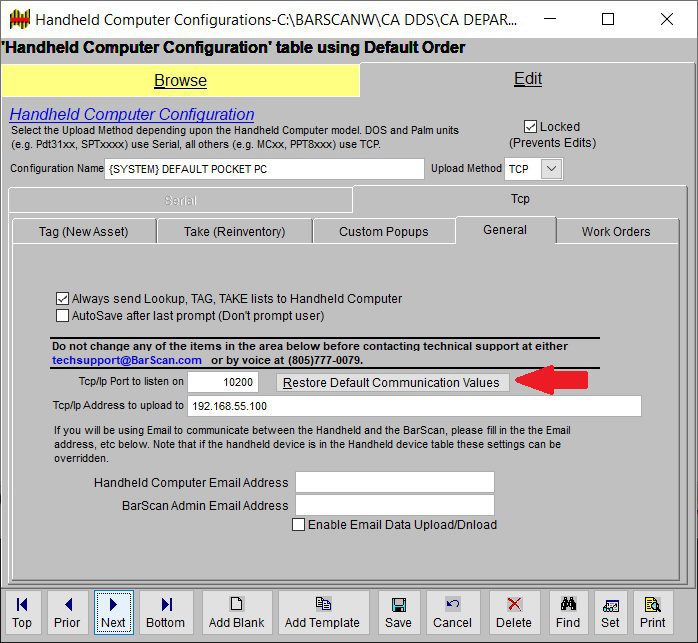Enable AutoSave after last prompt
Image resolution: width=698 pixels, height=643 pixels.
(x=64, y=315)
